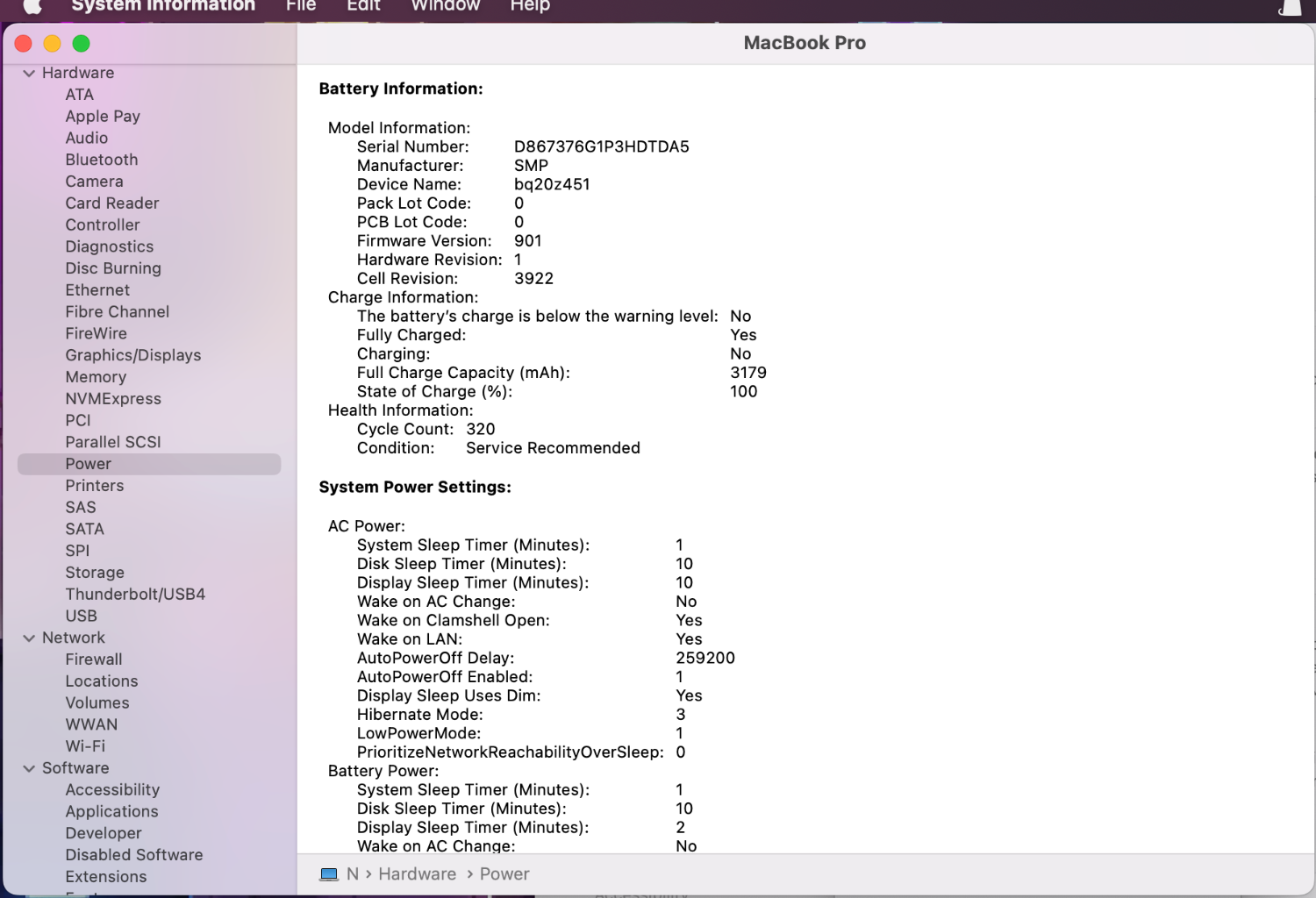Collapse the Network section

click(29, 638)
